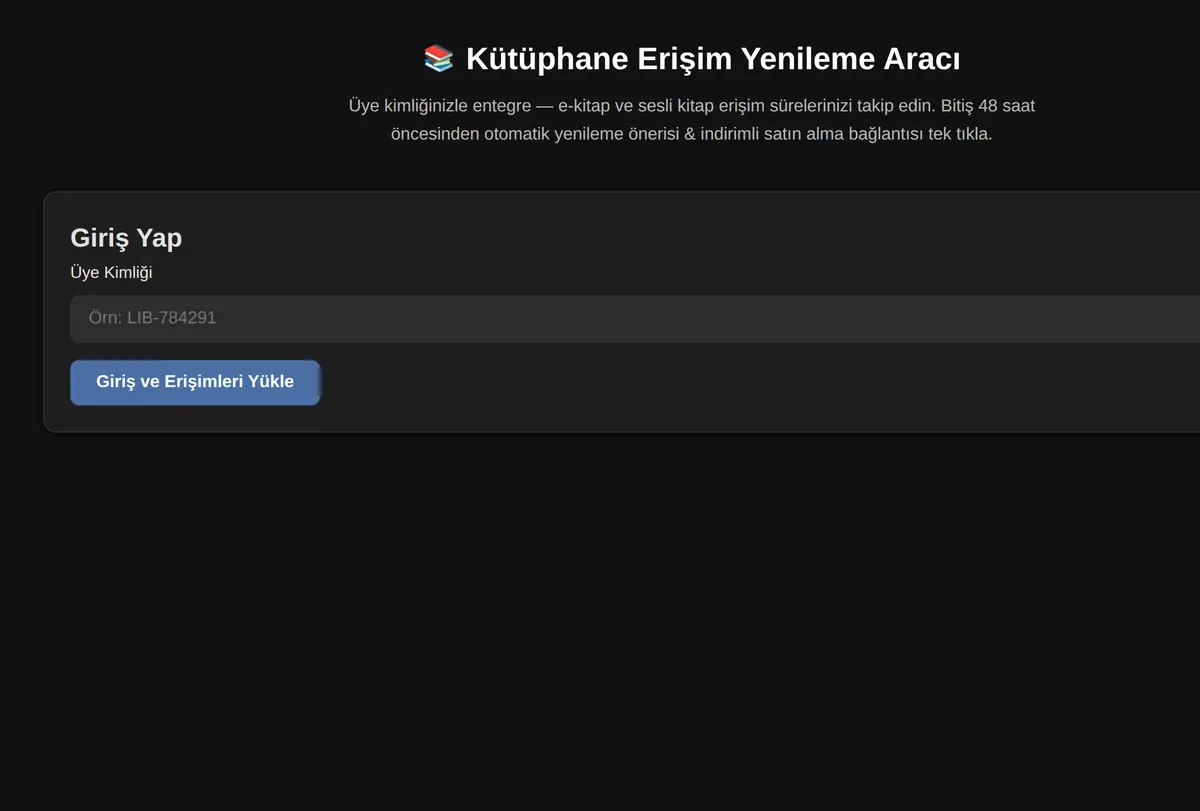This screenshot has width=1200, height=811.
Task: Click the subtitle paragraph starting Üye kimliğinizle entegre
Action: tap(691, 119)
